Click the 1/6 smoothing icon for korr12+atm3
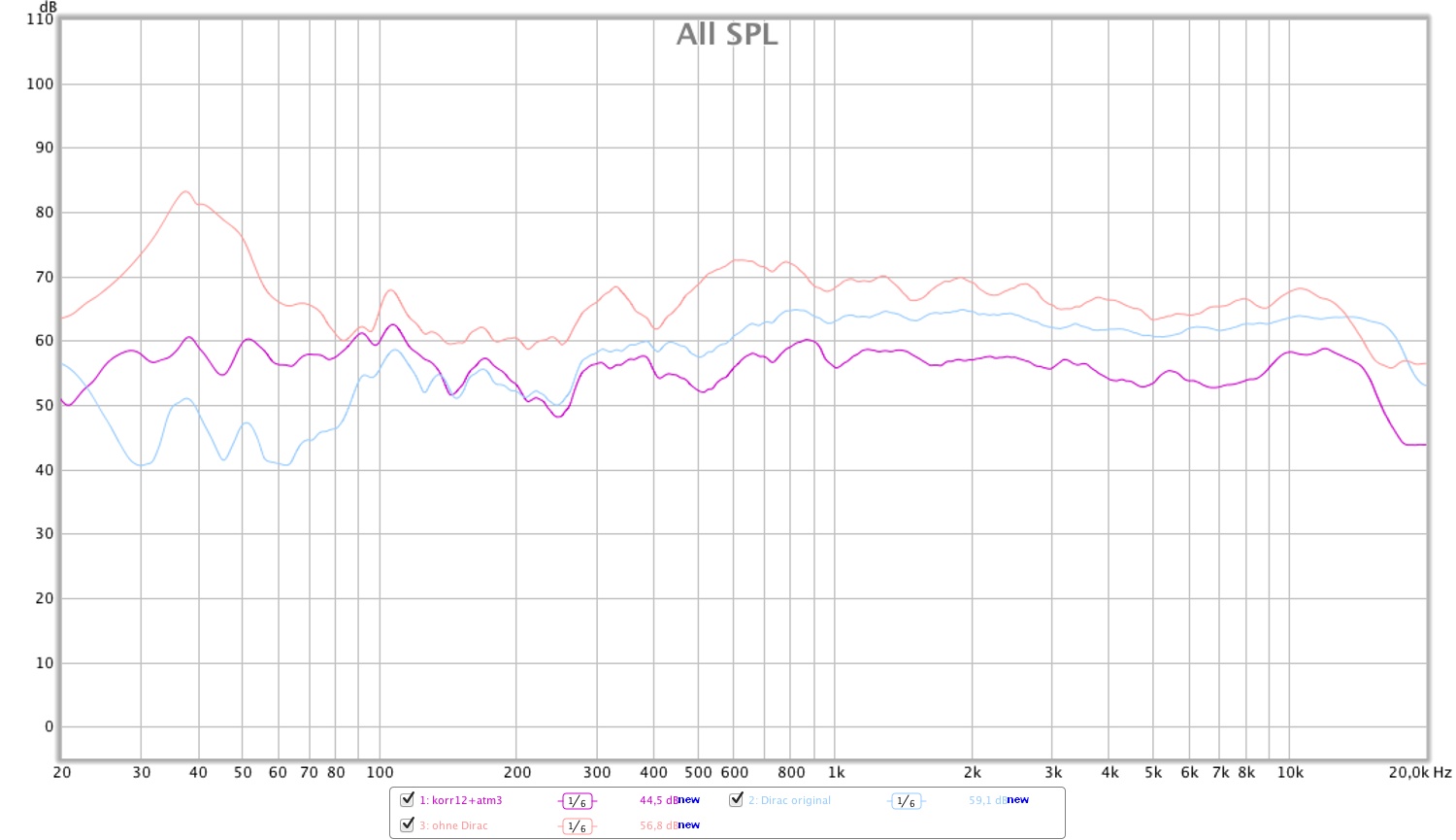This screenshot has width=1456, height=840. [577, 801]
